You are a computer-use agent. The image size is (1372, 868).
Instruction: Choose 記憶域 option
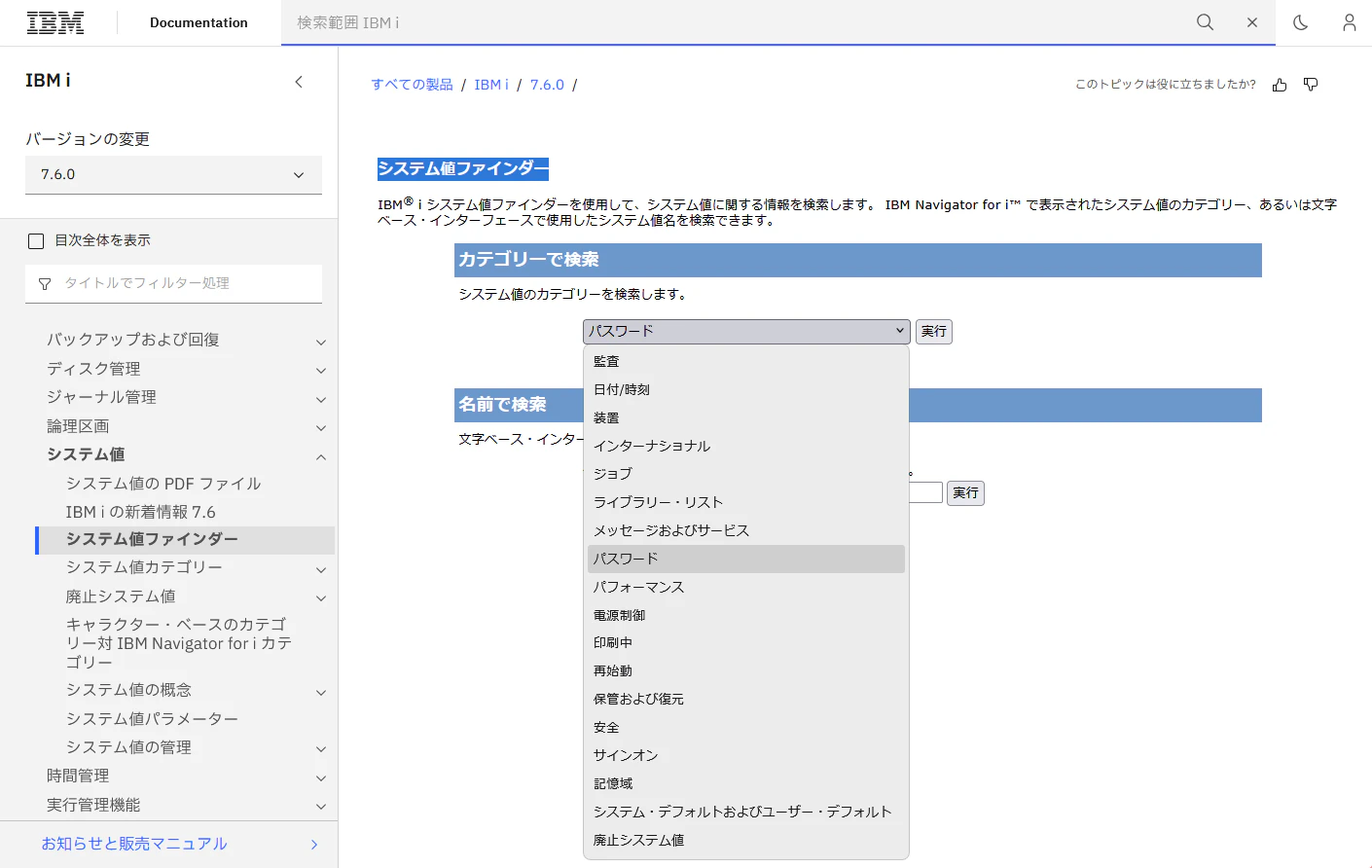coord(746,783)
